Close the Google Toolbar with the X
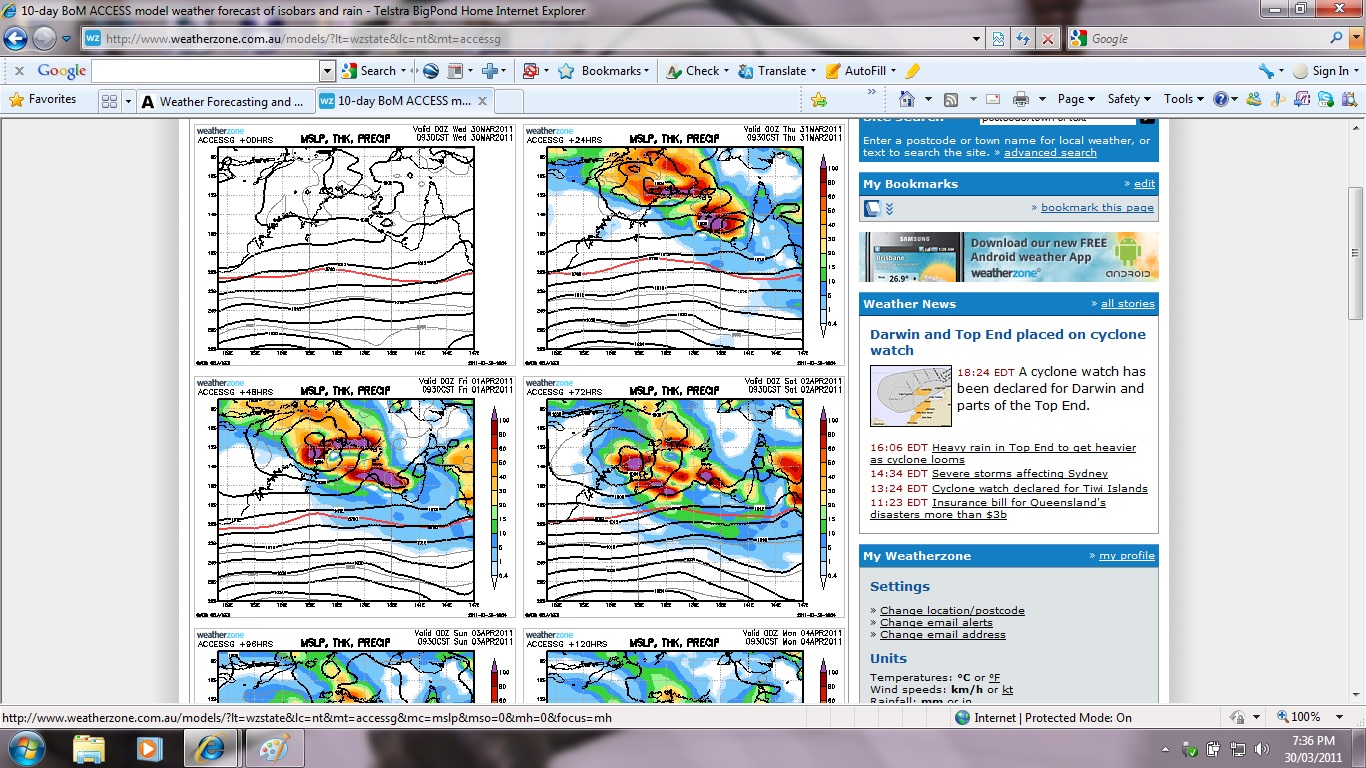This screenshot has height=768, width=1366. [19, 71]
